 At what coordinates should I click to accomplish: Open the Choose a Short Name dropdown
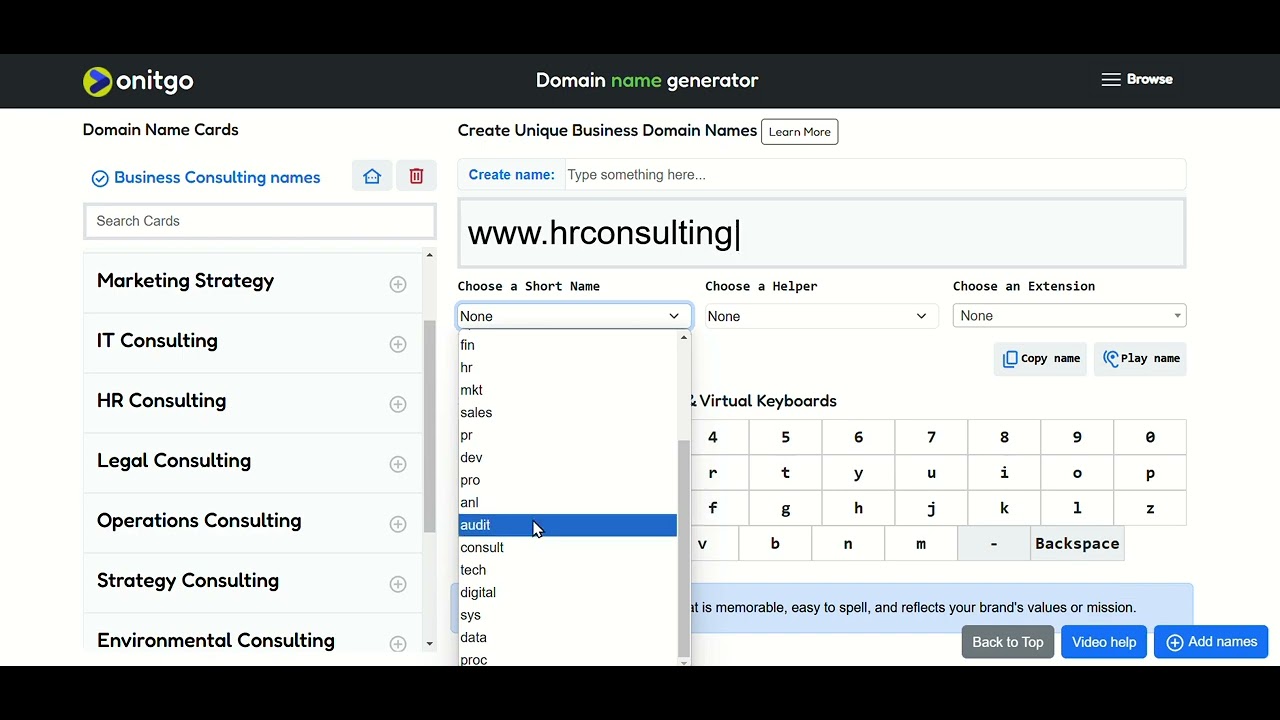point(574,316)
